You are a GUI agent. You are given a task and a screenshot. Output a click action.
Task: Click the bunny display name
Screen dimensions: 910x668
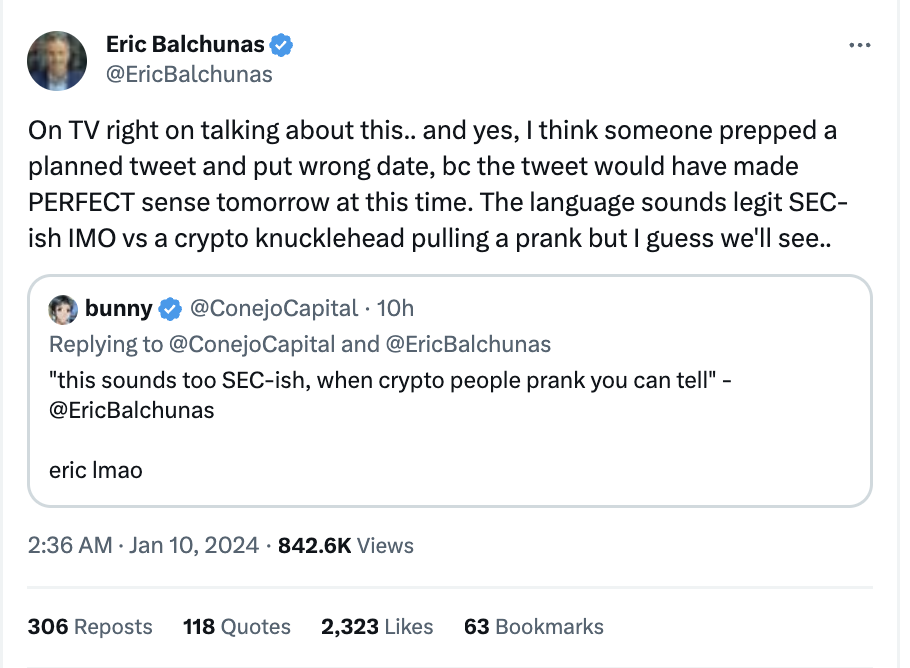[118, 309]
